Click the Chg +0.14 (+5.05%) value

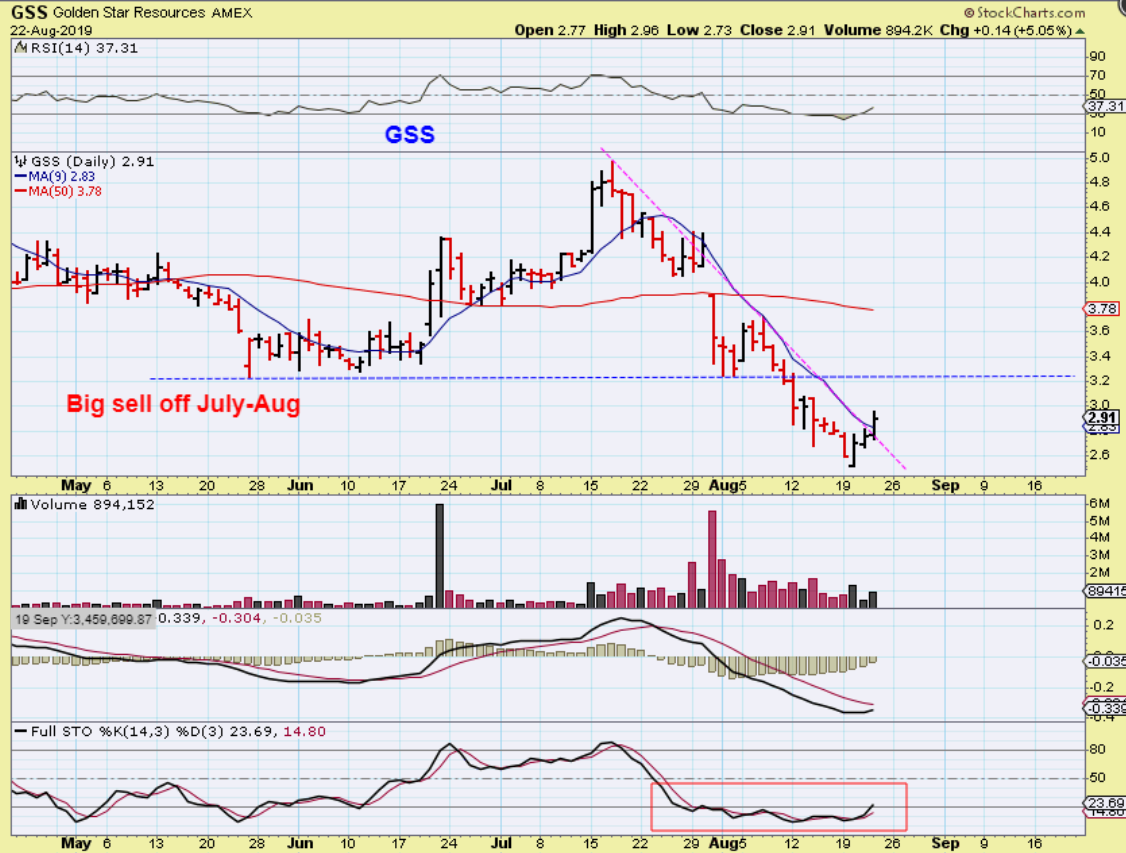[x=1005, y=30]
